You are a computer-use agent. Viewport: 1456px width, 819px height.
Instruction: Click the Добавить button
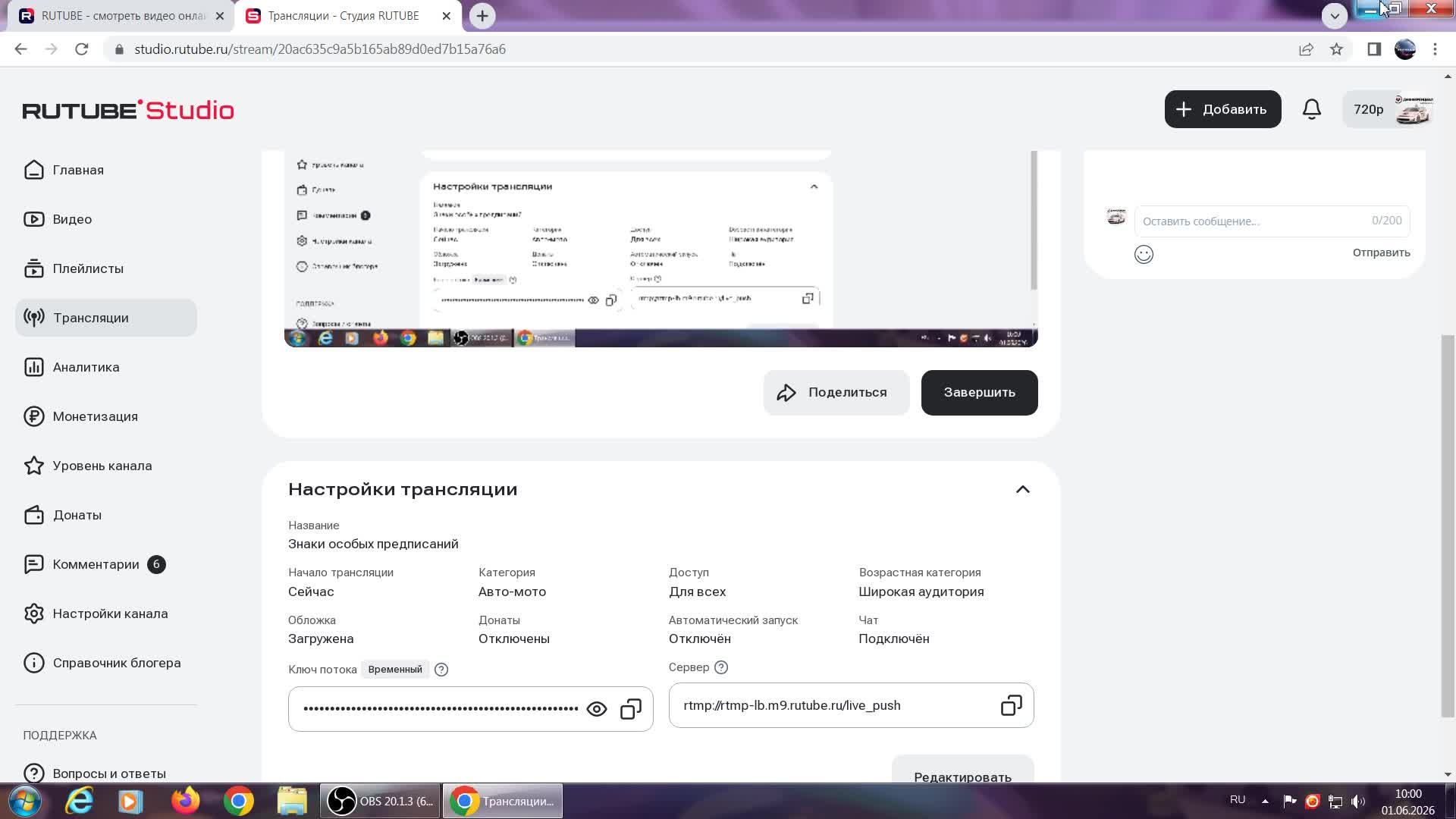pyautogui.click(x=1222, y=109)
